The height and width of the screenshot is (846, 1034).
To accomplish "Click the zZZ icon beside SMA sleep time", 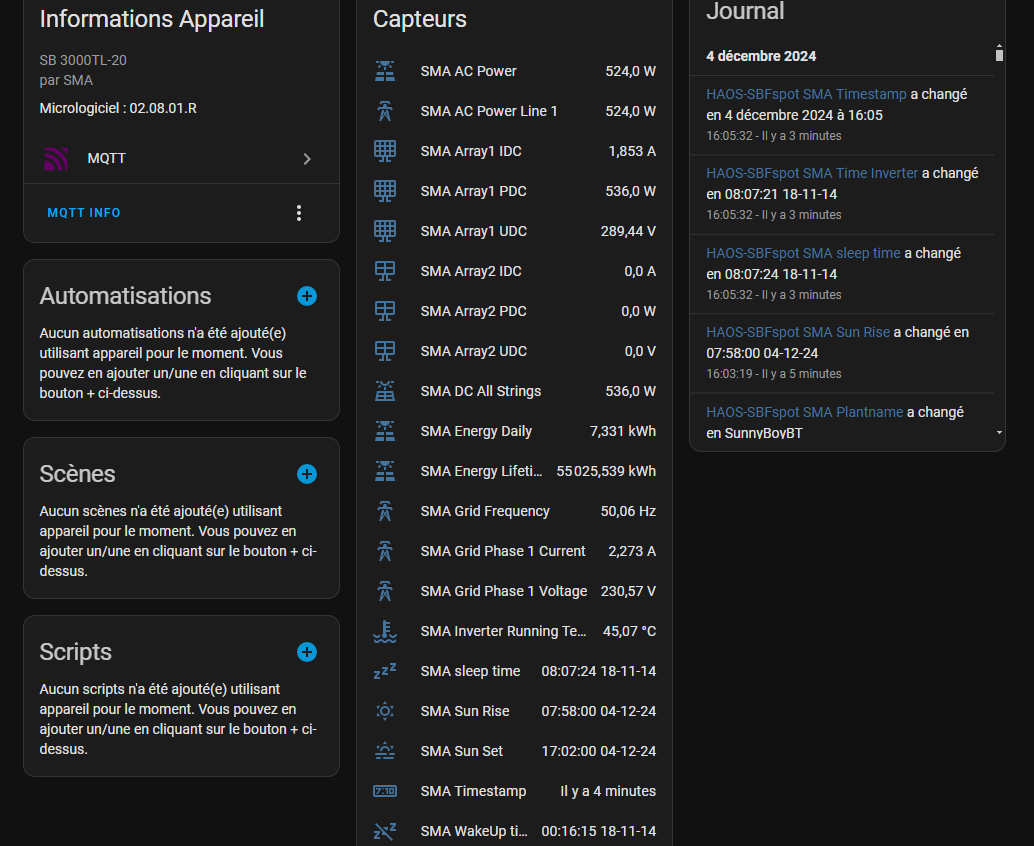I will coord(385,671).
